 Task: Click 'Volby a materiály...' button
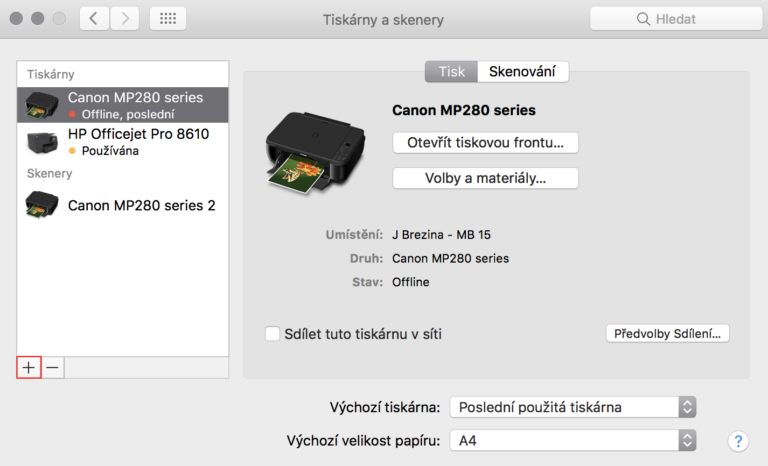485,178
